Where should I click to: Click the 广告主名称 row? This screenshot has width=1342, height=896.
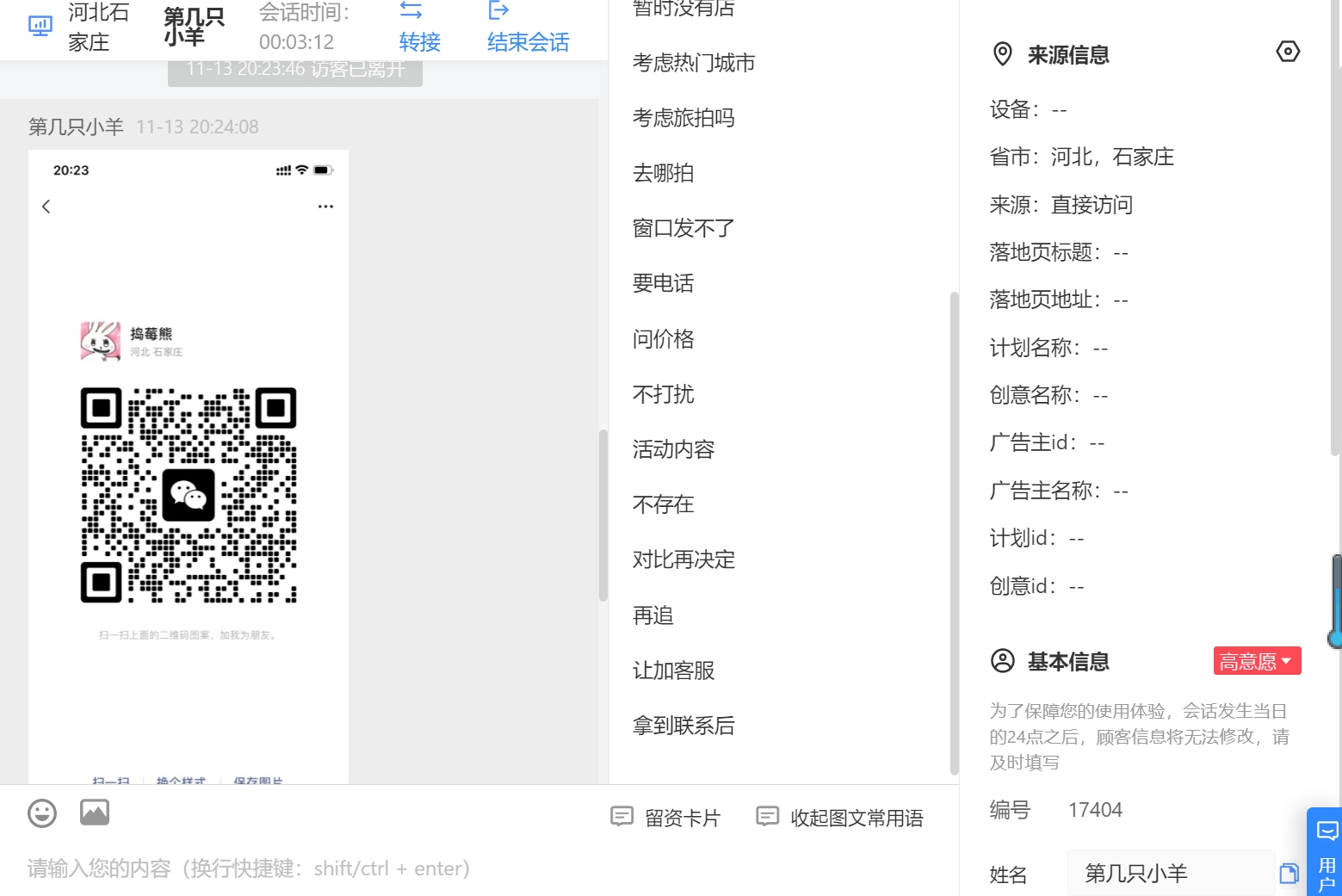(1059, 491)
